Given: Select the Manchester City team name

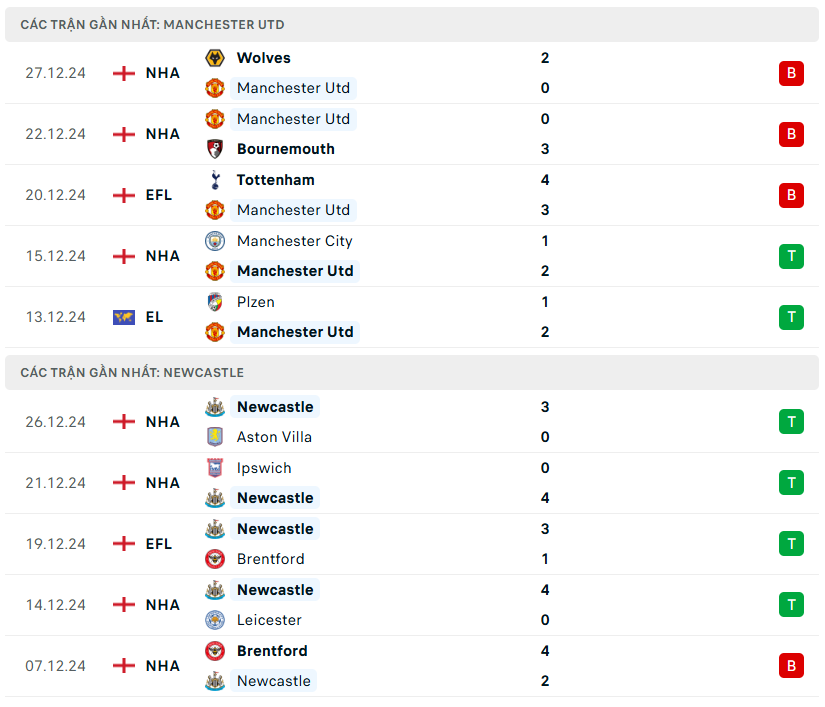Looking at the screenshot, I should tap(294, 241).
